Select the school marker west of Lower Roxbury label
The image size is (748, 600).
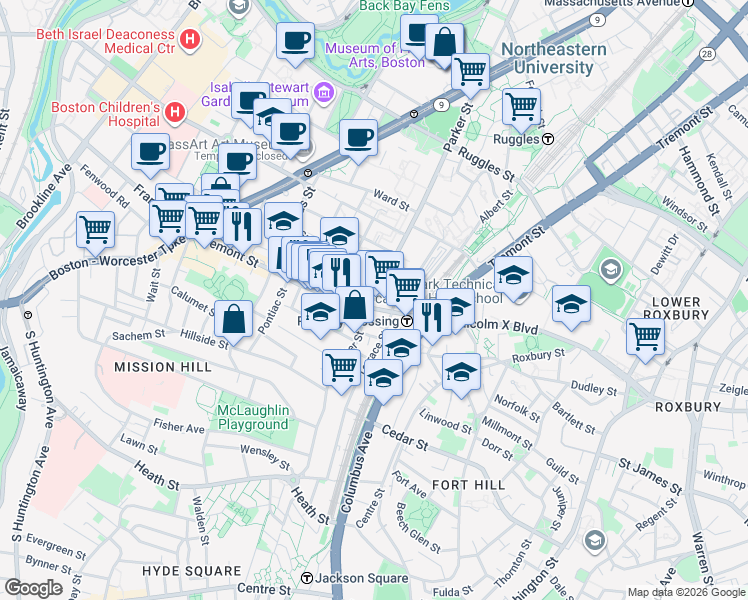pyautogui.click(x=571, y=305)
